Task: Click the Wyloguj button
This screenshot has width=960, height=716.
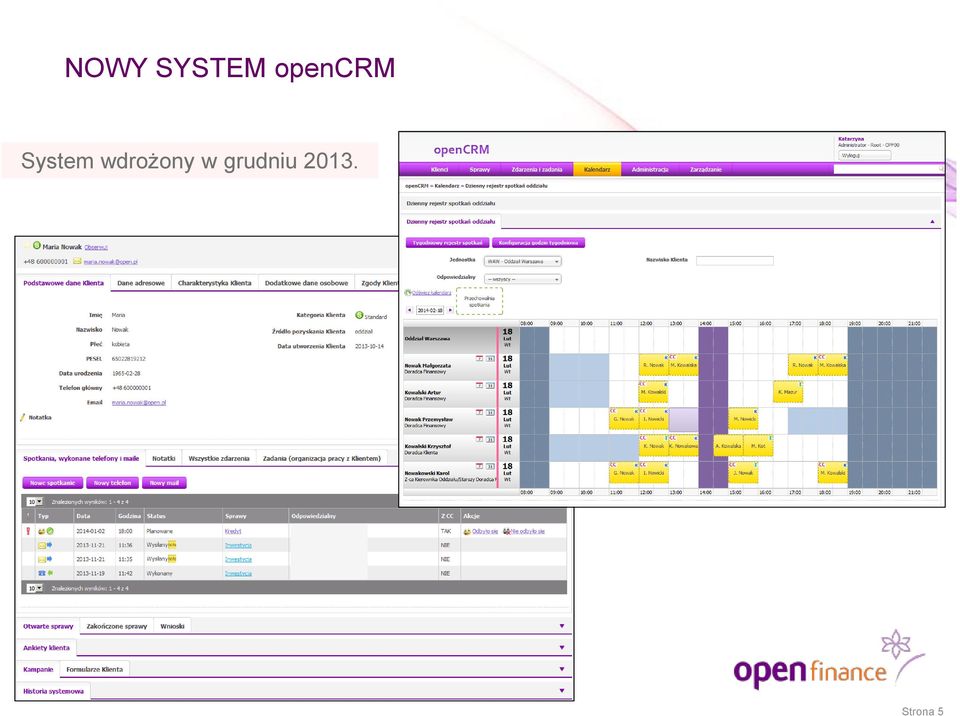Action: (x=864, y=156)
